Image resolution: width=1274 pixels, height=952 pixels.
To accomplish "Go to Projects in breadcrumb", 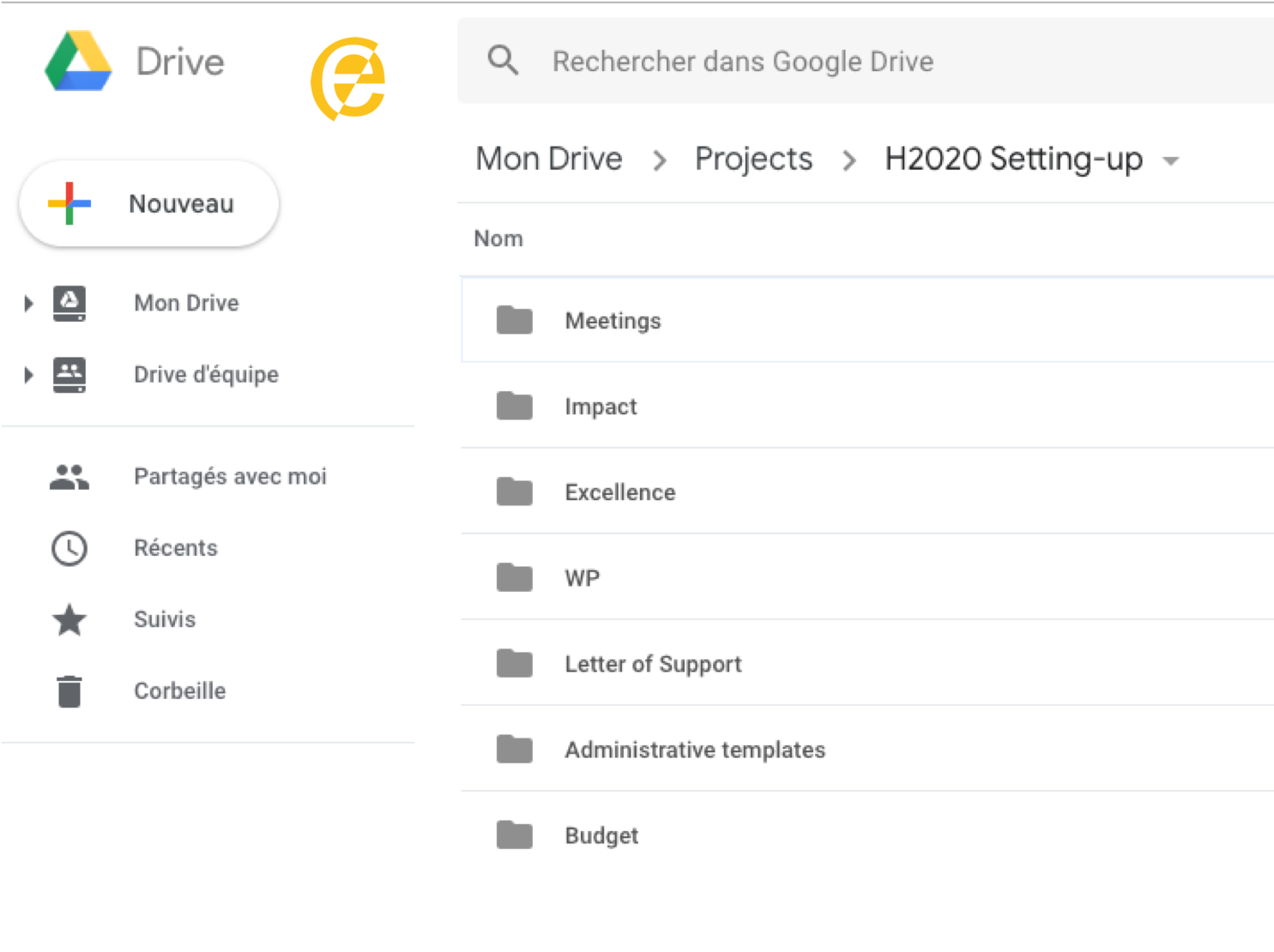I will [x=753, y=160].
